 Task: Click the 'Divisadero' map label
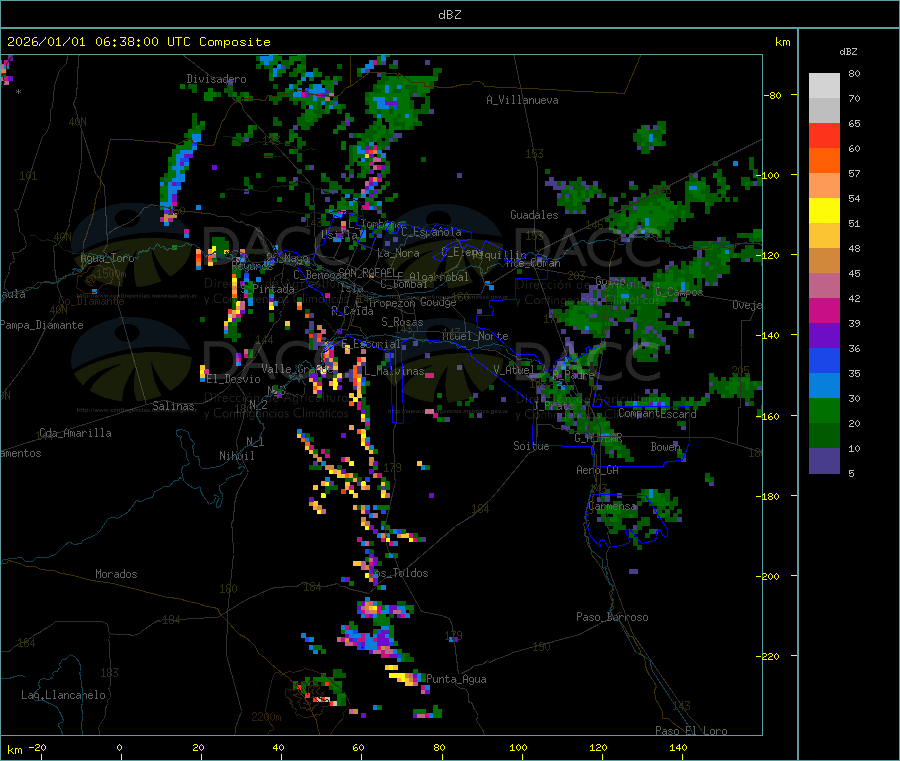point(216,79)
